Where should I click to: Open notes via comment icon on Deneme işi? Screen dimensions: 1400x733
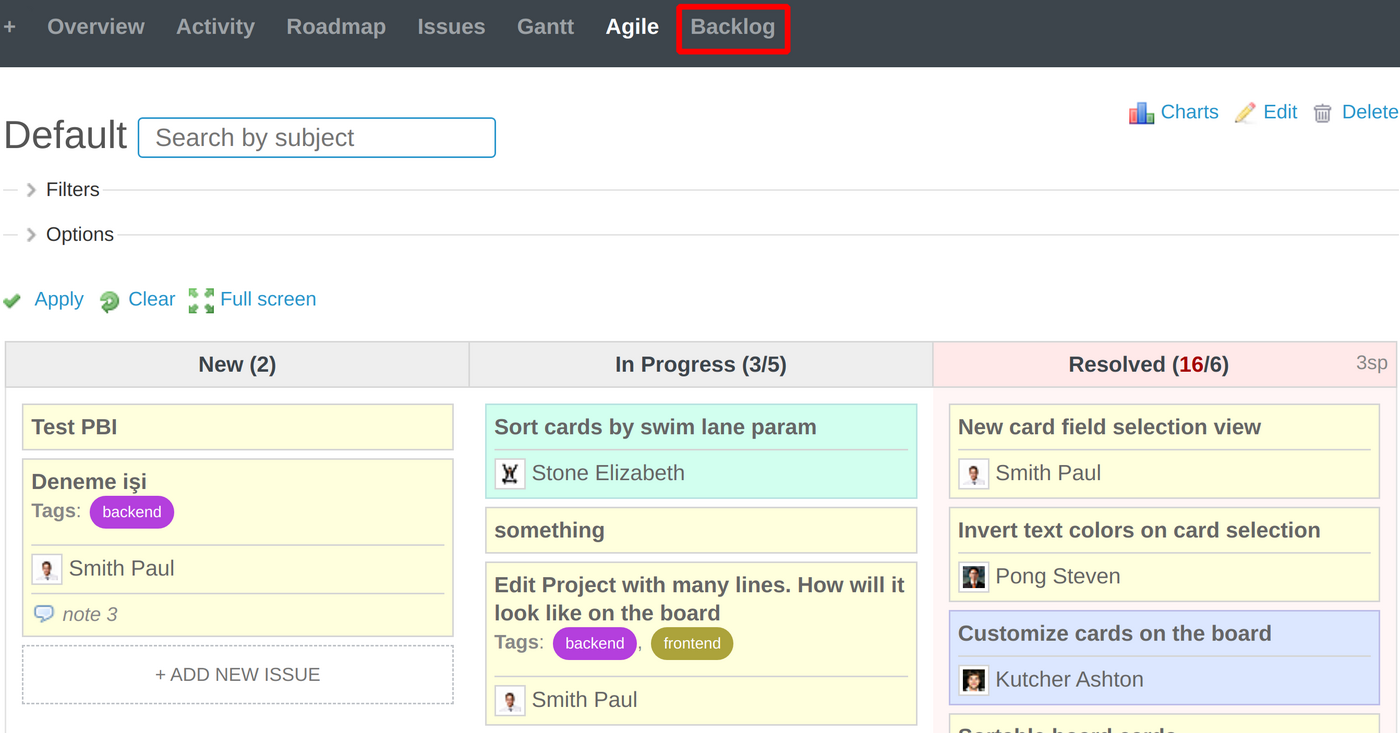pos(44,613)
